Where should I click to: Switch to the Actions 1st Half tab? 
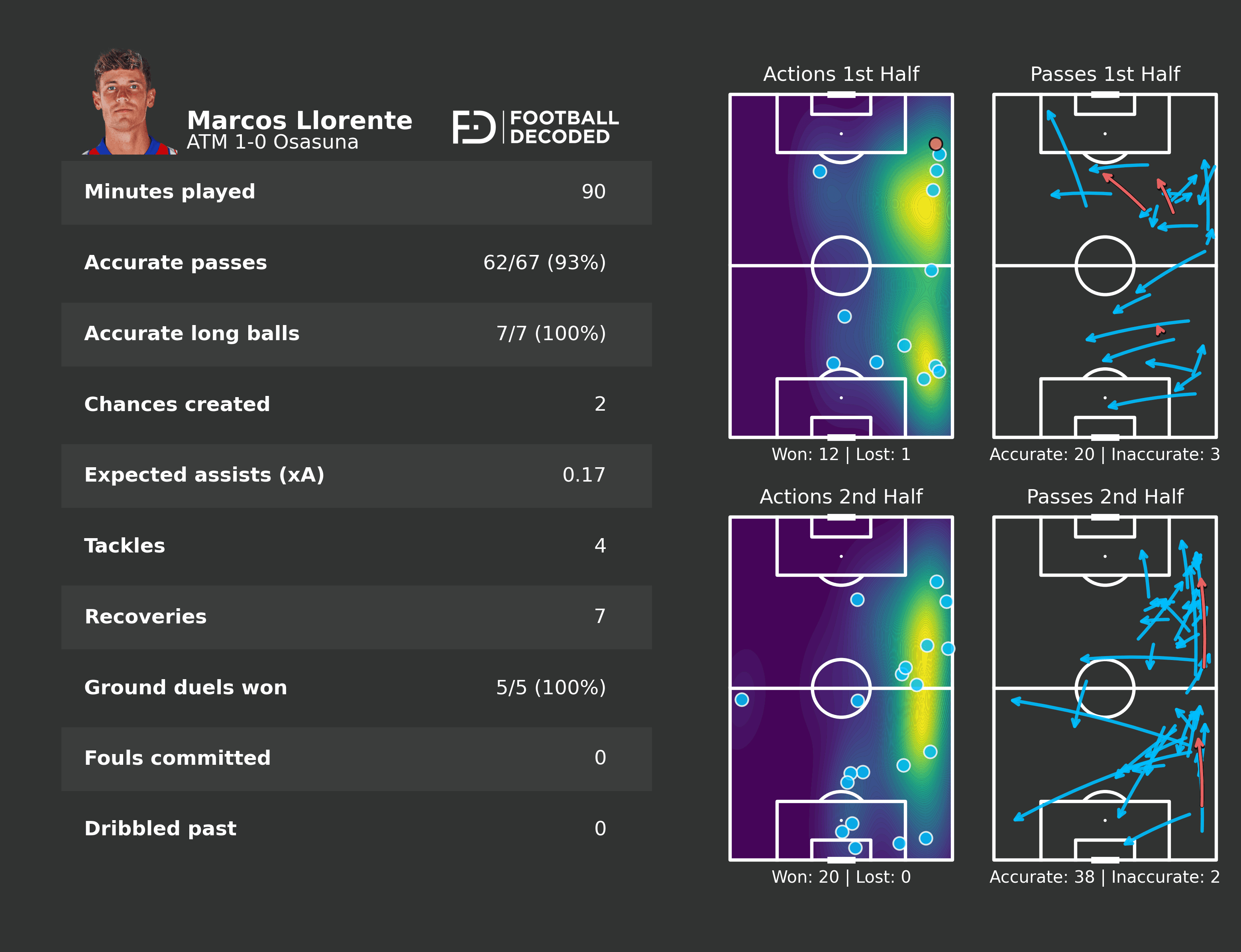coord(841,74)
